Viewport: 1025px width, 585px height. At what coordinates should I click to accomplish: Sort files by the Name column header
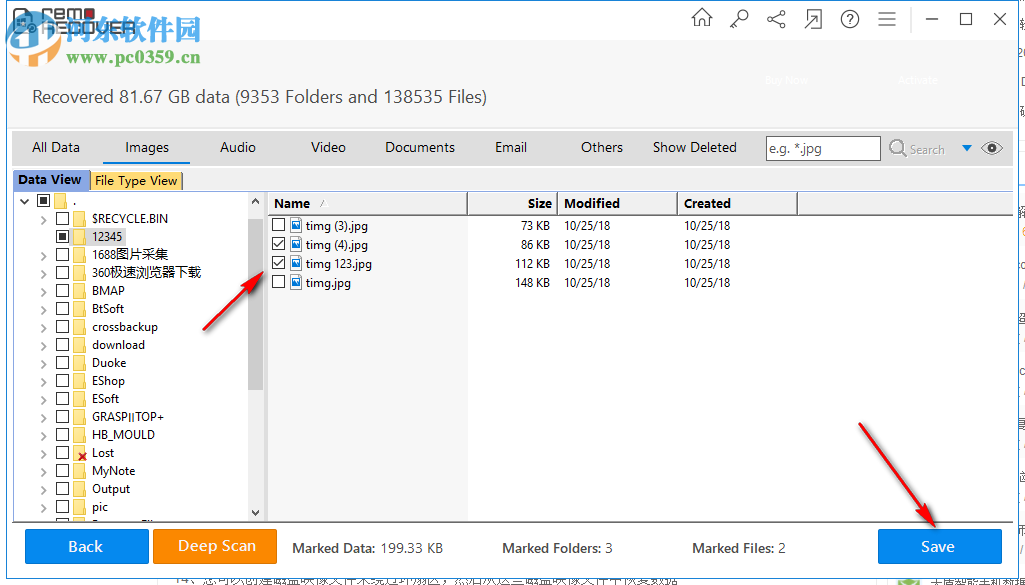point(368,203)
